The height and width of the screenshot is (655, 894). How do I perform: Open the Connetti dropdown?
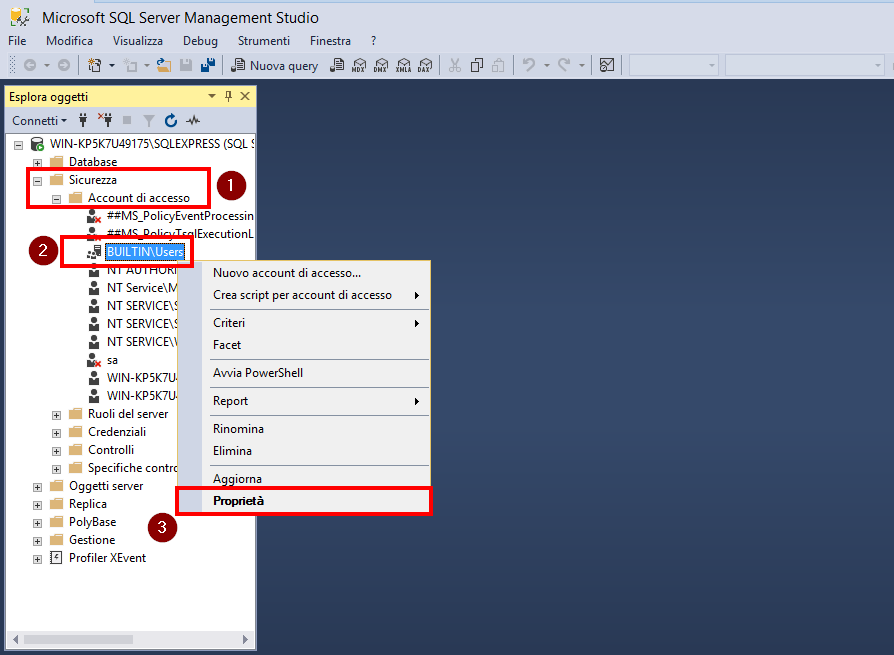tap(39, 121)
